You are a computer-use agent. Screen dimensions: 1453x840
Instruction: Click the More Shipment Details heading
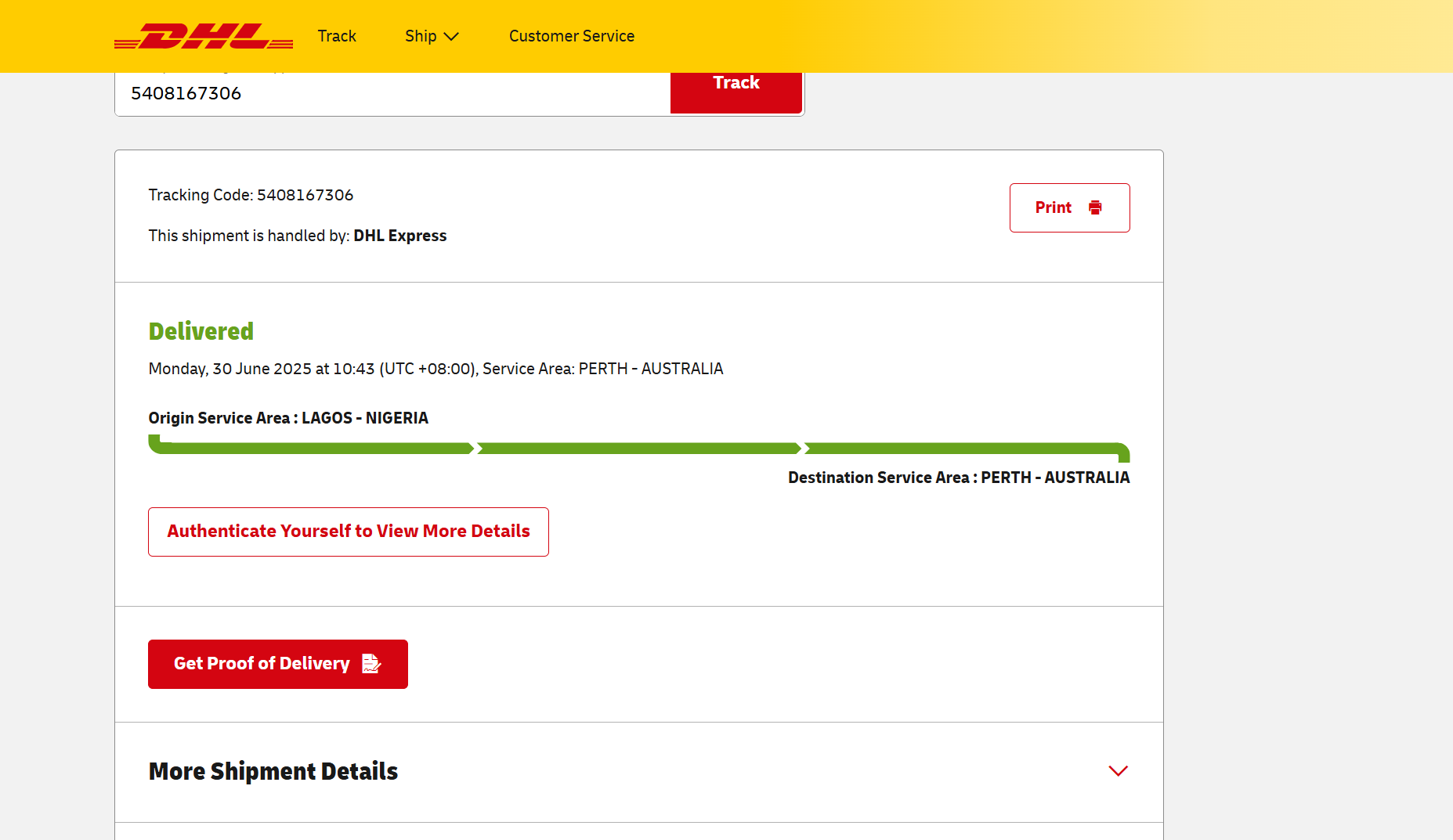coord(273,771)
